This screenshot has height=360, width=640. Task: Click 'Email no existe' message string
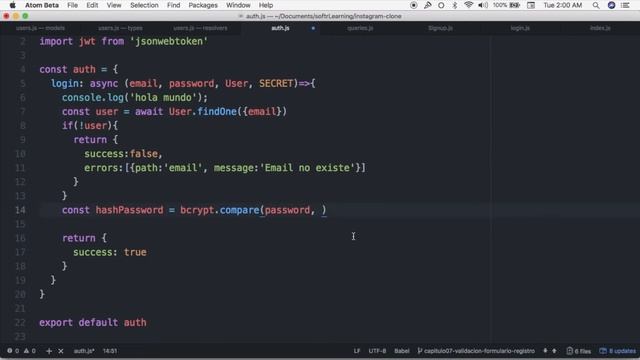307,168
